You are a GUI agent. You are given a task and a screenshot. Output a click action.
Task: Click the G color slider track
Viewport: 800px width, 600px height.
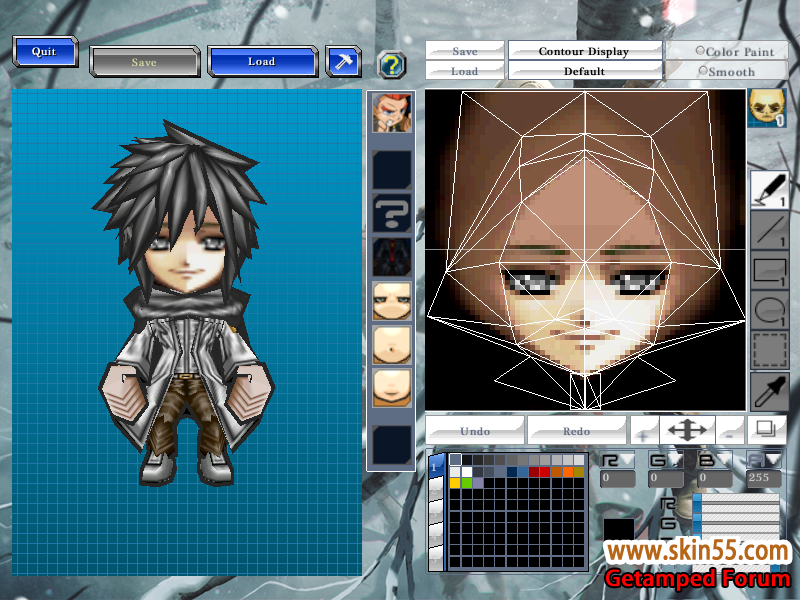(x=736, y=521)
